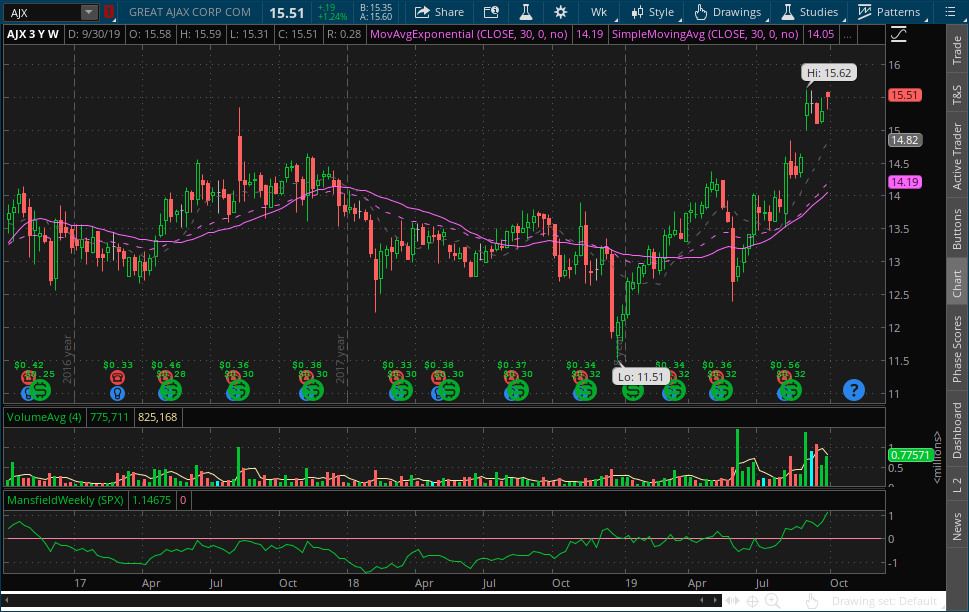The image size is (969, 612).
Task: Click the blue lightbulb icon below $0.33
Action: [117, 393]
